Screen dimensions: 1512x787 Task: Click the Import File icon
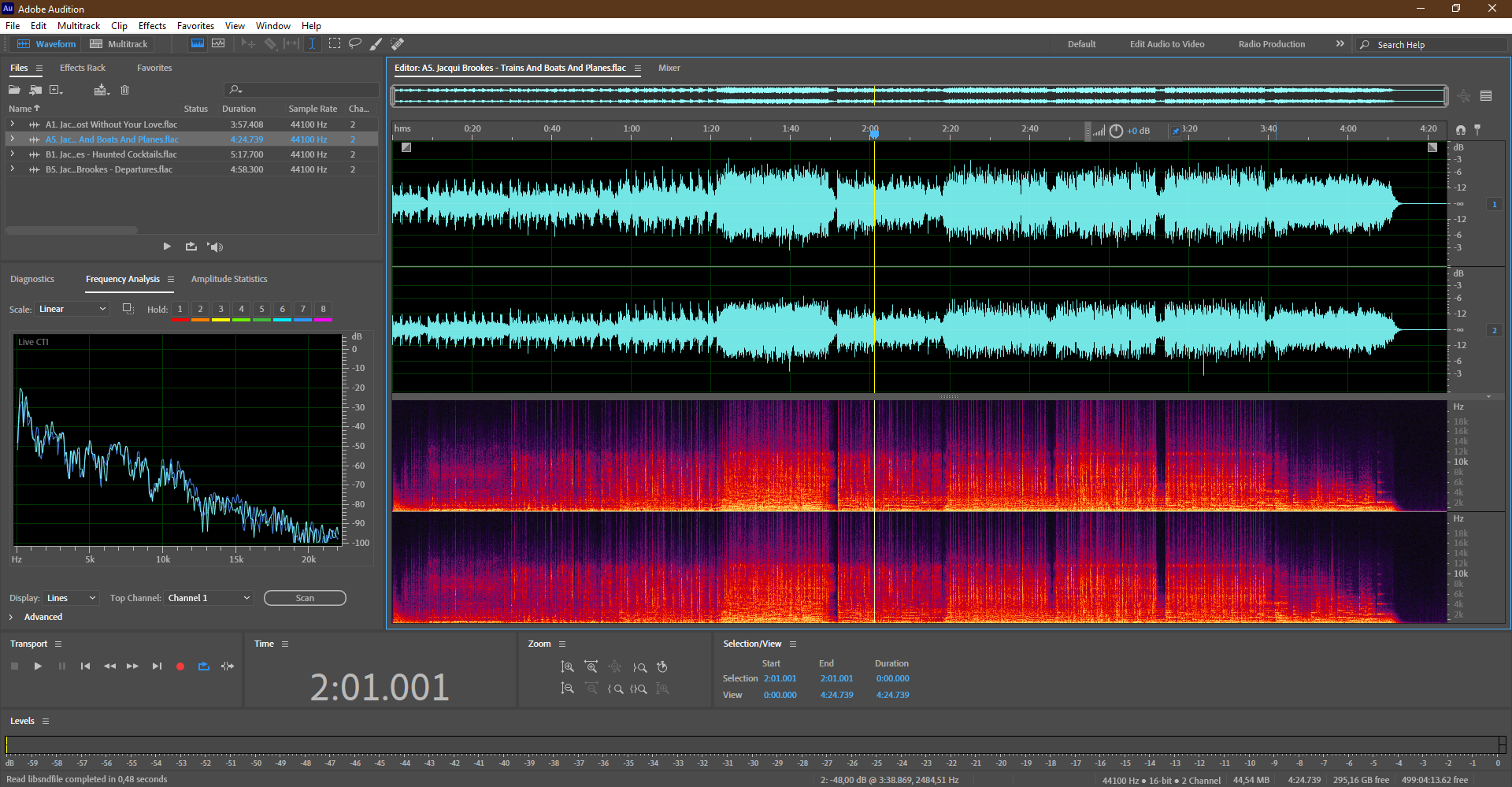pyautogui.click(x=35, y=90)
